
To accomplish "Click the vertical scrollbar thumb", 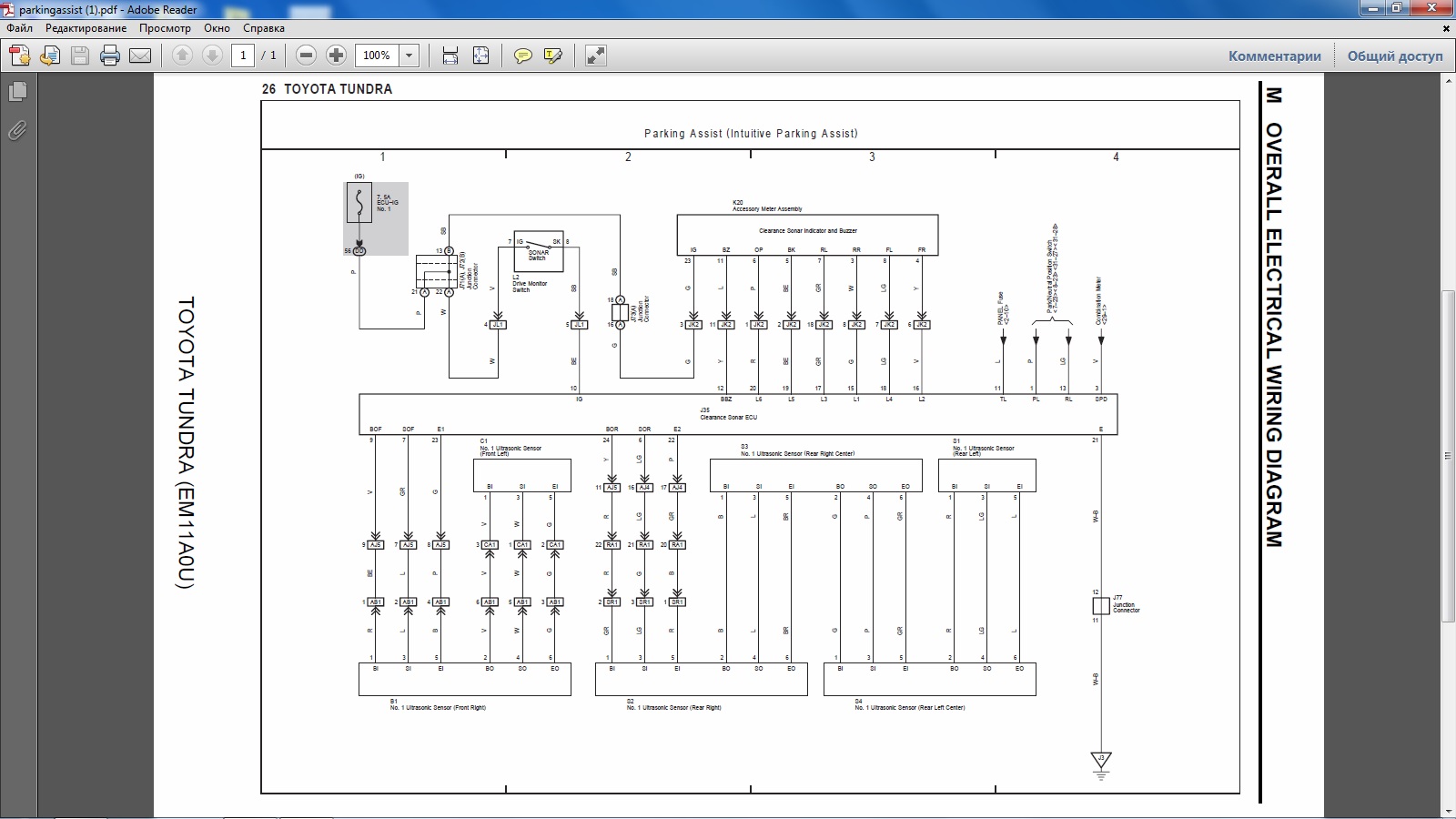I will [x=1448, y=455].
